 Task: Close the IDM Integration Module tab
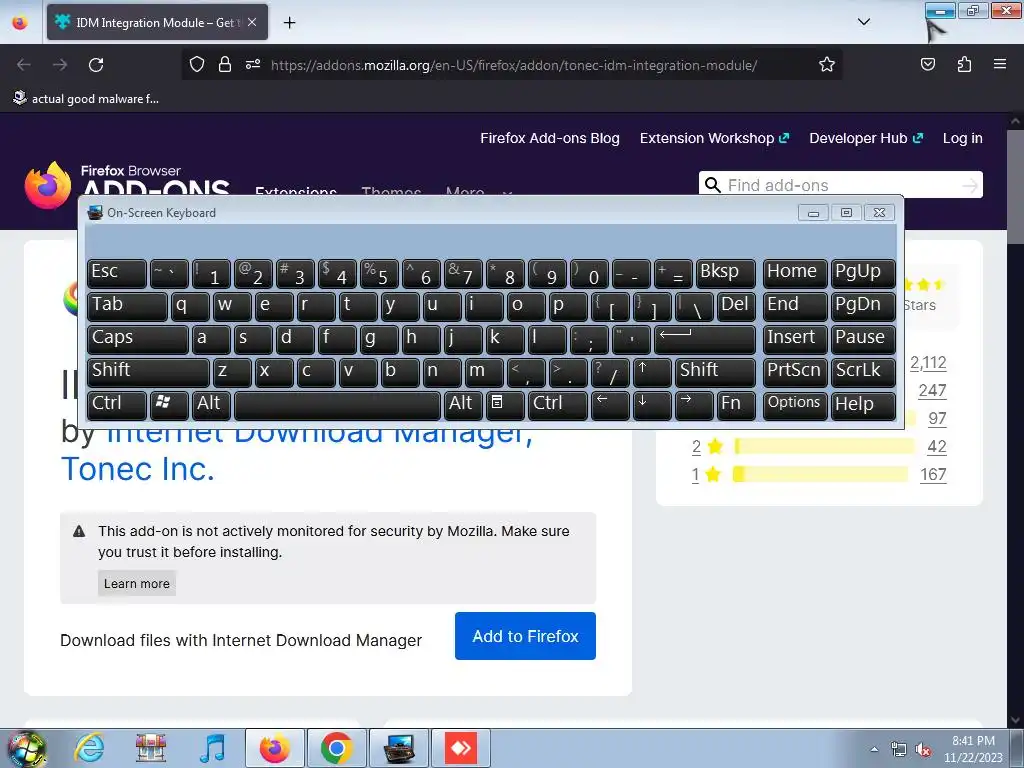tap(252, 22)
